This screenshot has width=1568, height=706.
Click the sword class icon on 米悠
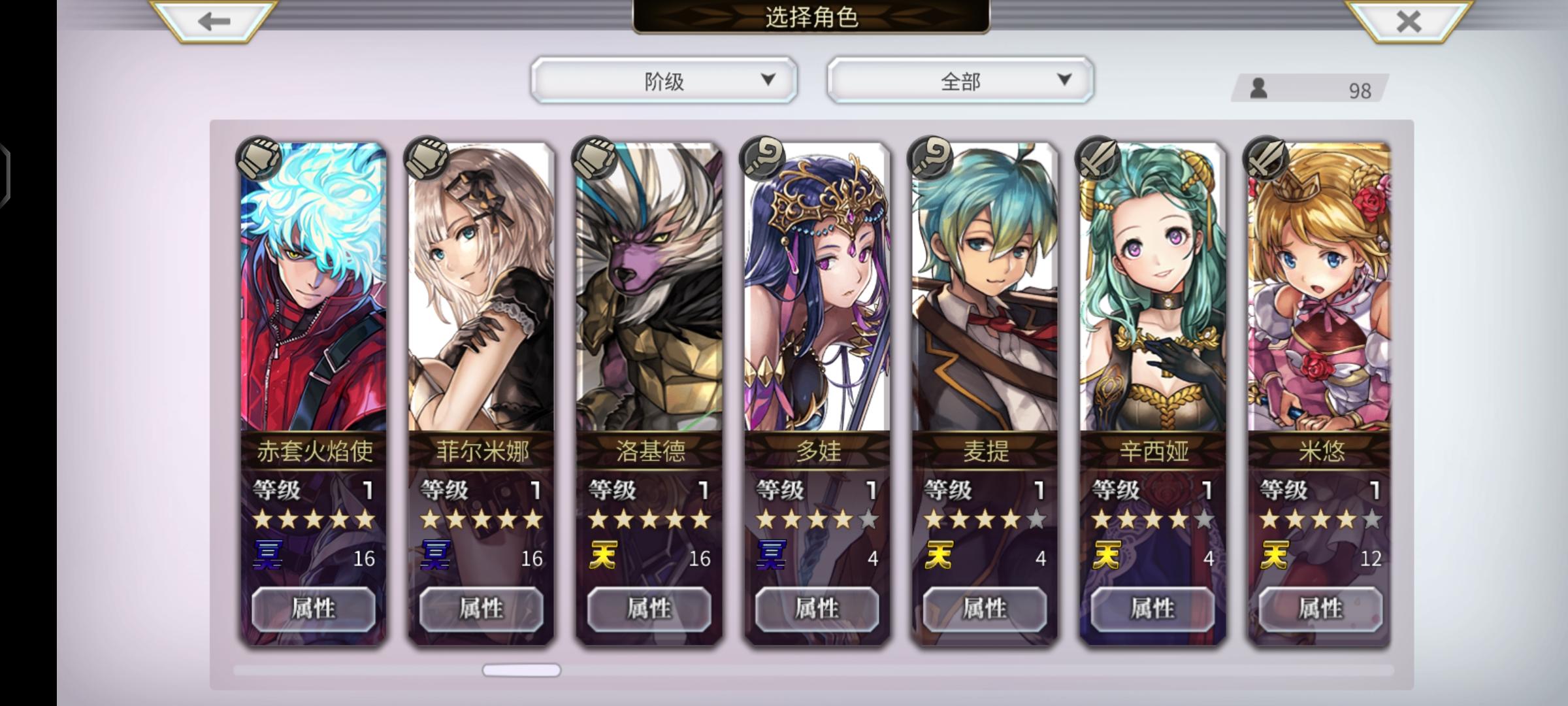[x=1266, y=158]
